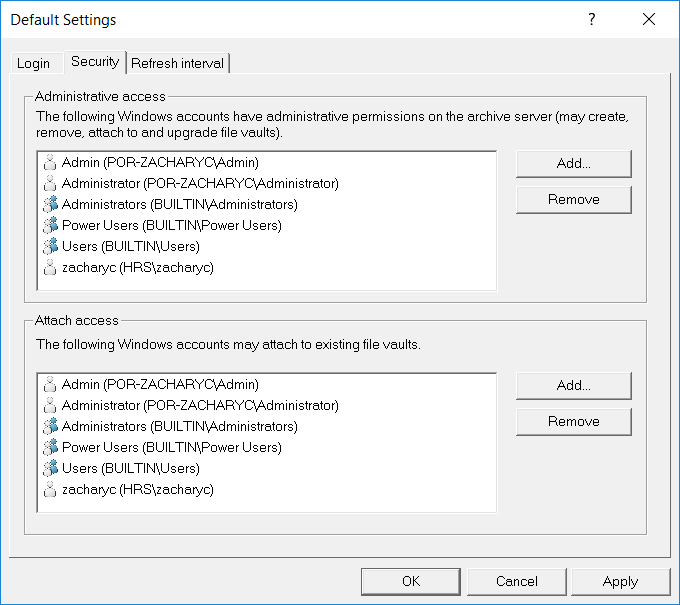Screen dimensions: 680x605
Task: Apply the current settings
Action: coord(621,581)
